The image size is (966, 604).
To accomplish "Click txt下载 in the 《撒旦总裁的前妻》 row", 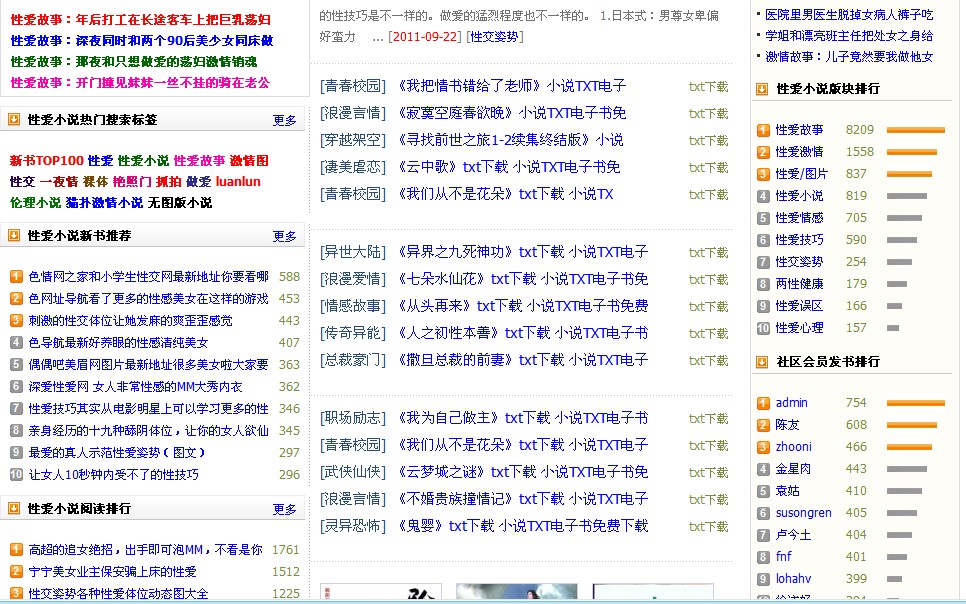I will tap(708, 361).
